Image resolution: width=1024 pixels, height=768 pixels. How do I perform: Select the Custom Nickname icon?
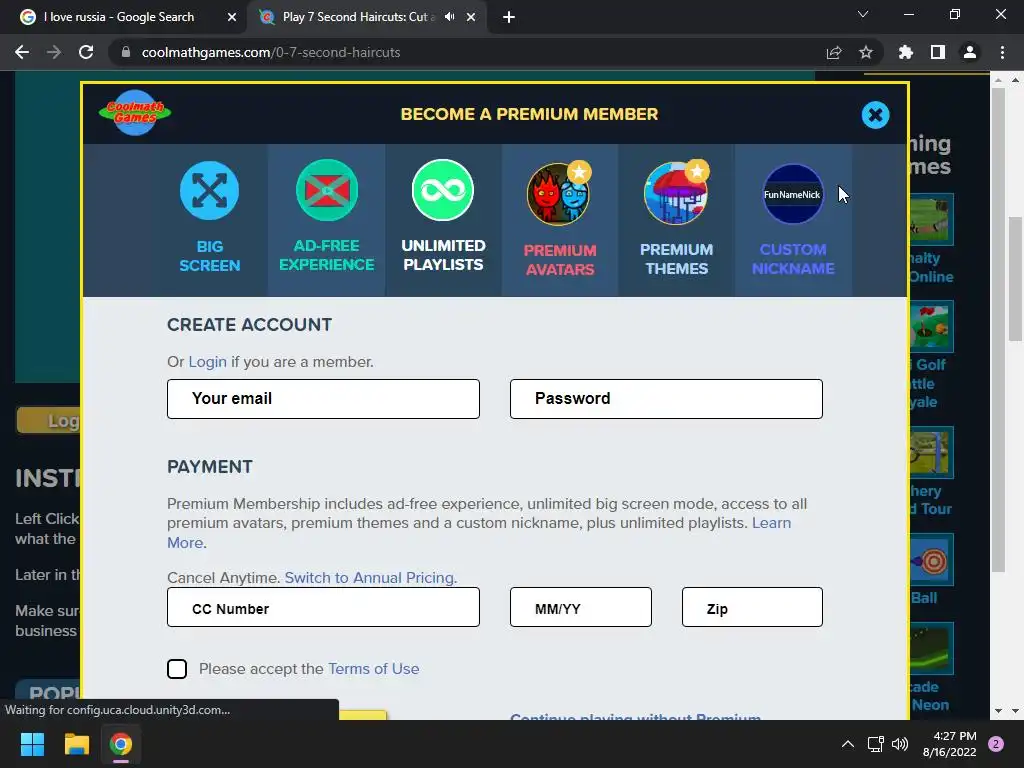point(793,194)
